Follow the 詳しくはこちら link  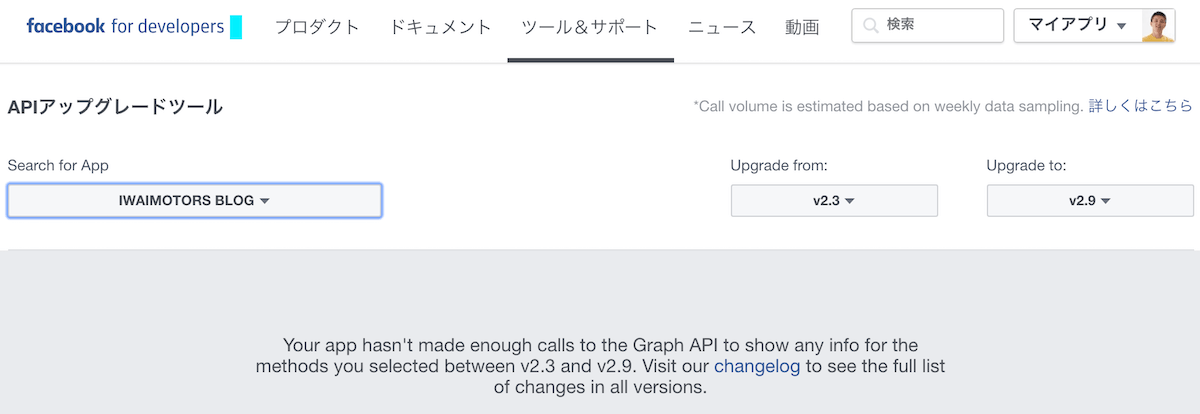click(x=1140, y=105)
